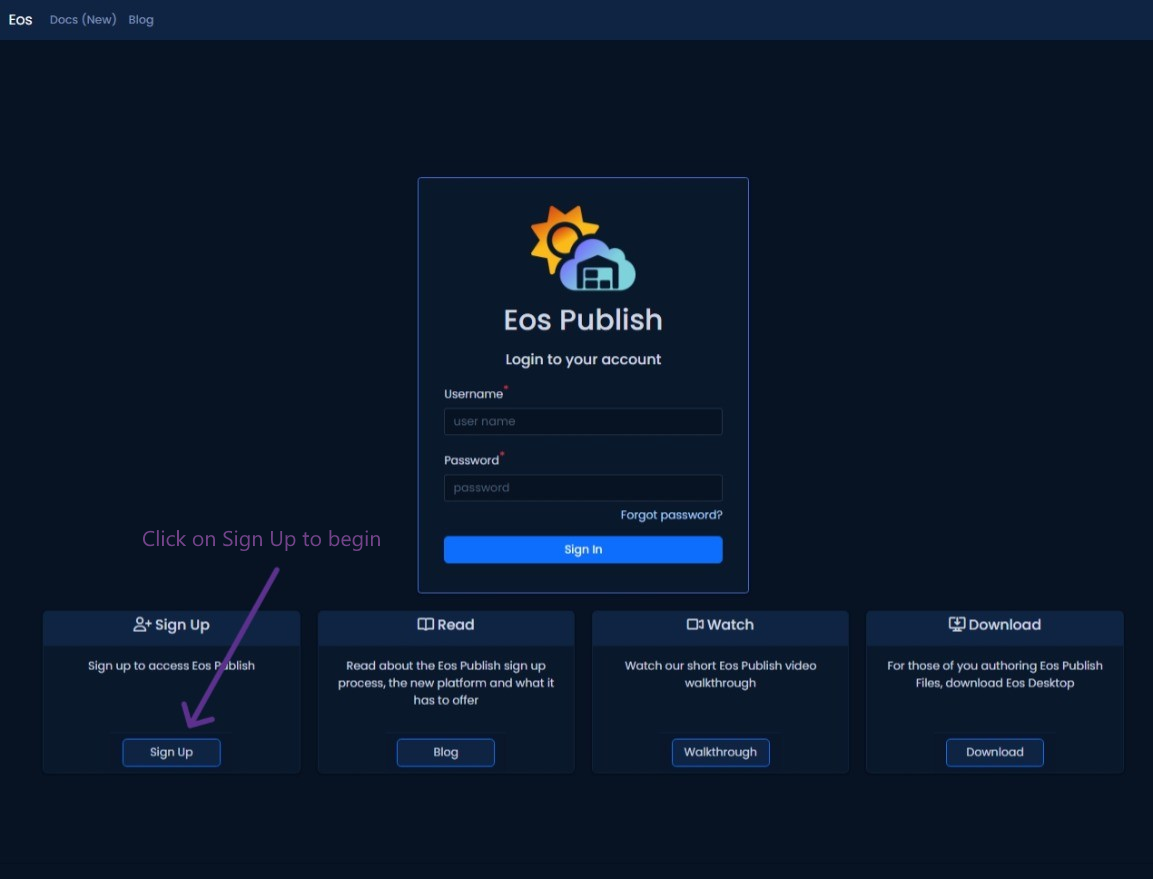Select Blog from the top navigation bar
The width and height of the screenshot is (1153, 879).
tap(140, 19)
